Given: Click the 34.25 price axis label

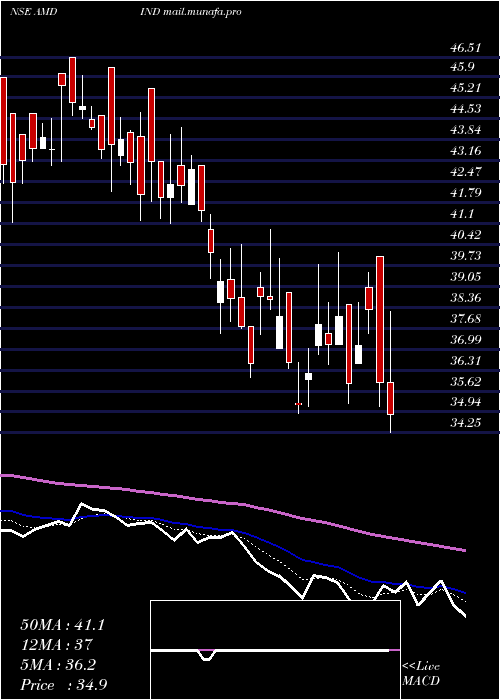Looking at the screenshot, I should click(x=465, y=422).
